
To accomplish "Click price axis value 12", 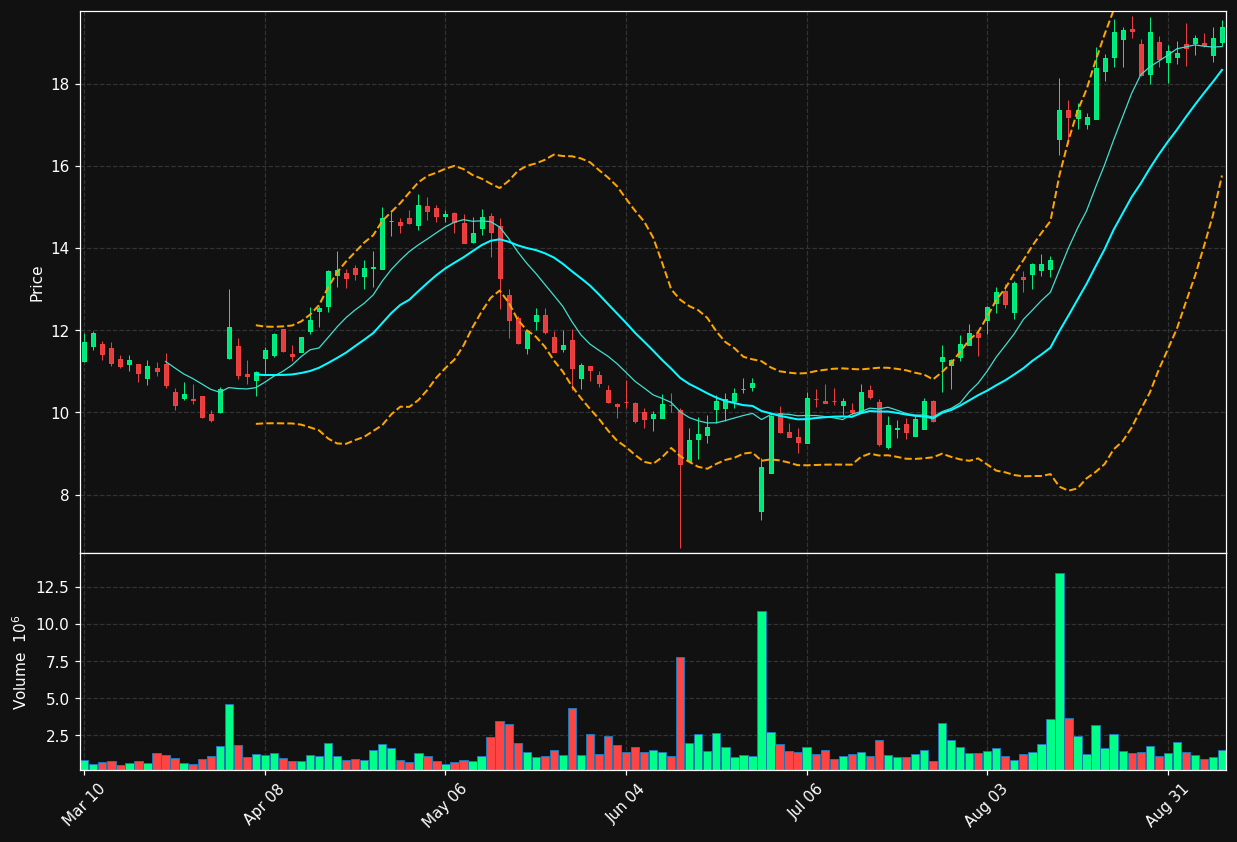I will (62, 331).
